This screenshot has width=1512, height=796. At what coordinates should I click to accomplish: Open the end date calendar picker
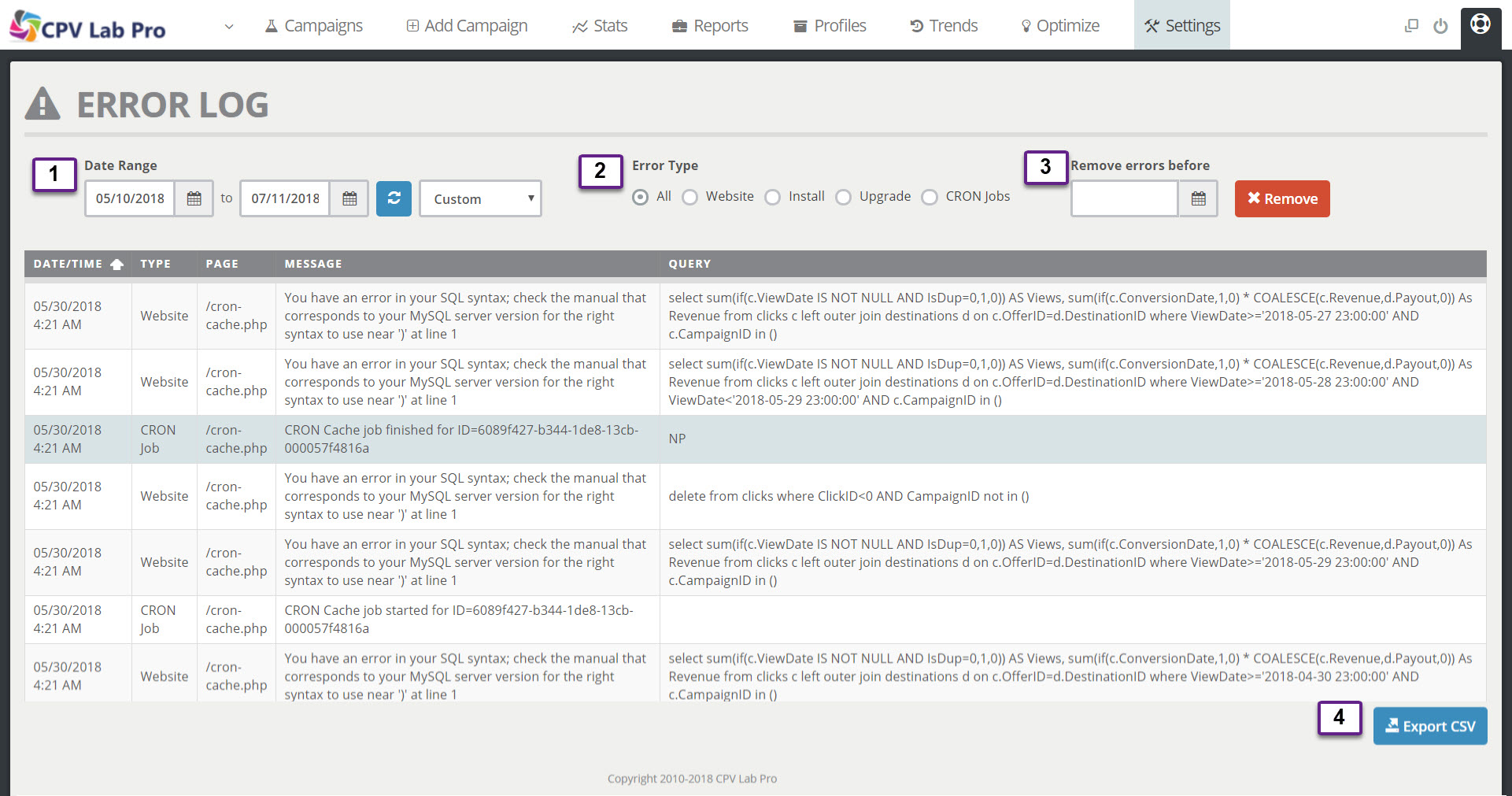tap(349, 199)
